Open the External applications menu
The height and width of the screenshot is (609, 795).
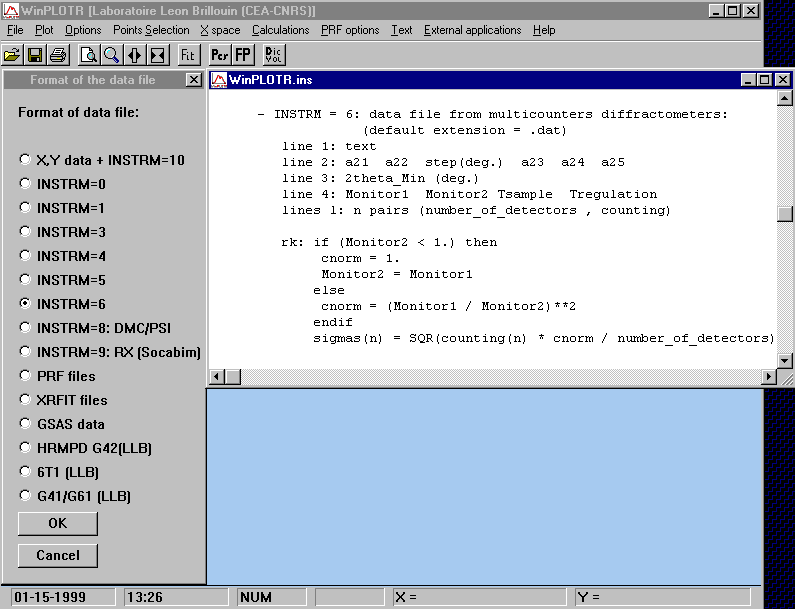tap(472, 30)
